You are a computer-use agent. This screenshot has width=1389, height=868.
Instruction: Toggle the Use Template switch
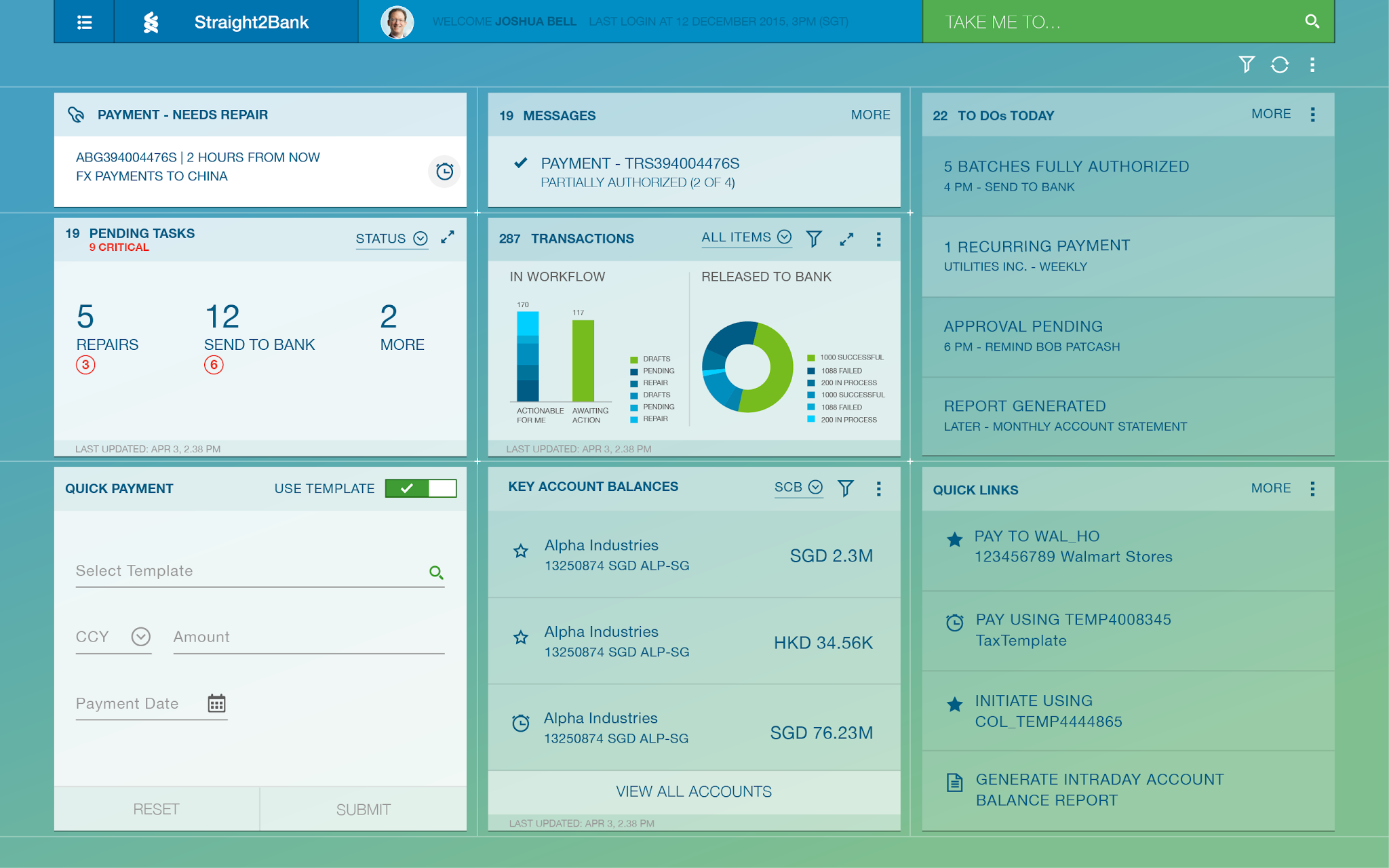(420, 488)
